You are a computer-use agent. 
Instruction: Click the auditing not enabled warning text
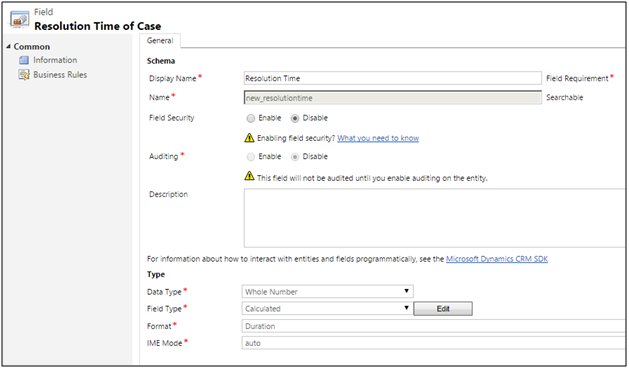pyautogui.click(x=372, y=178)
